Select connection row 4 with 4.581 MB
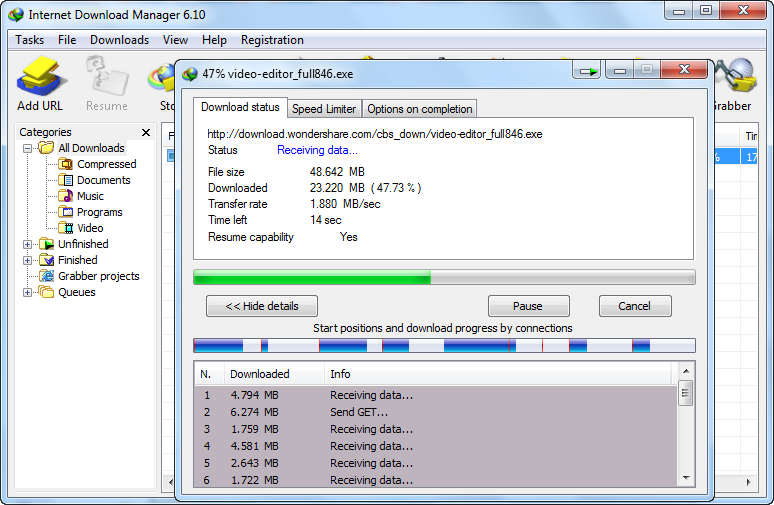774x505 pixels. coord(436,446)
